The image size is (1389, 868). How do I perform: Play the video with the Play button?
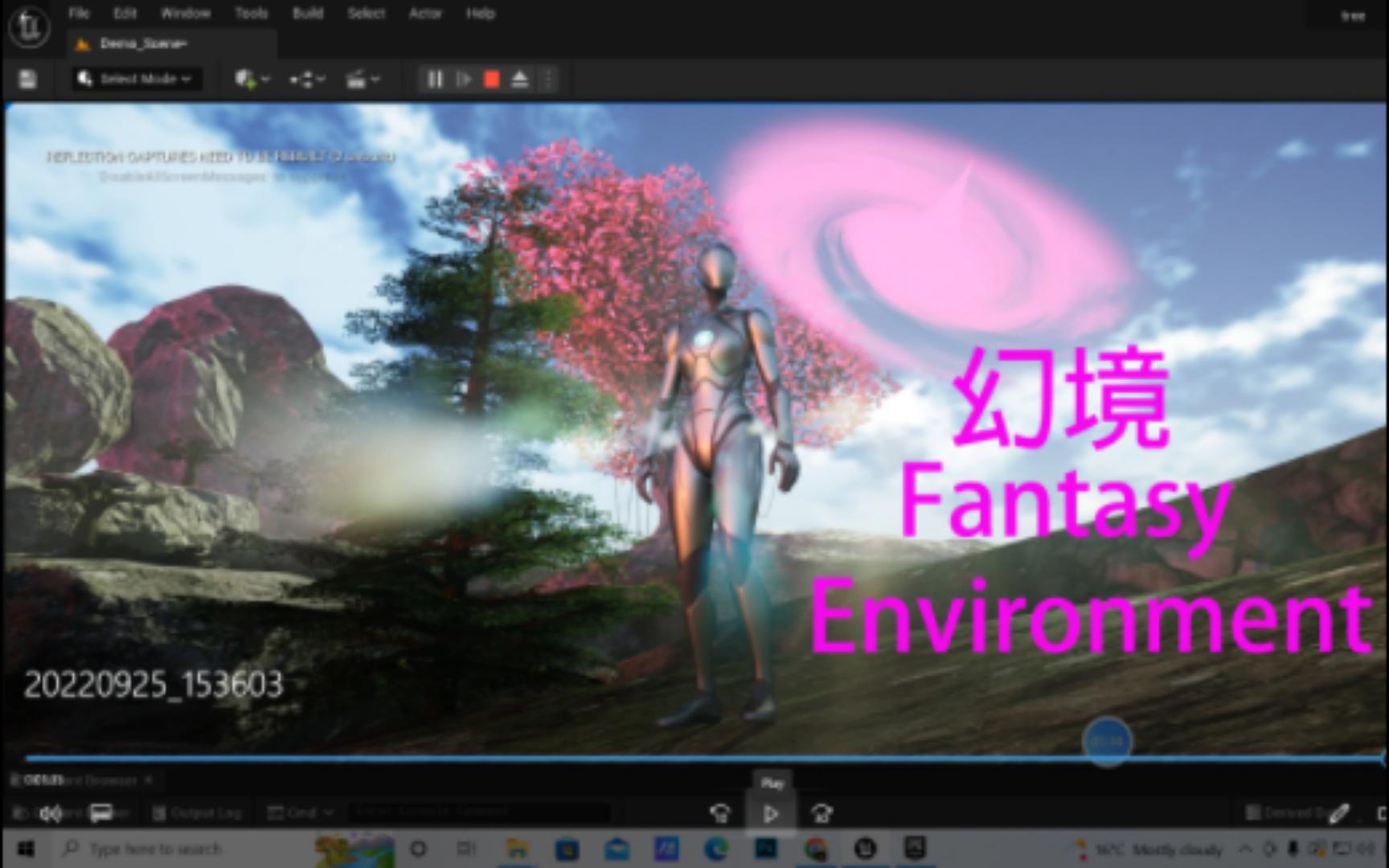point(771,813)
